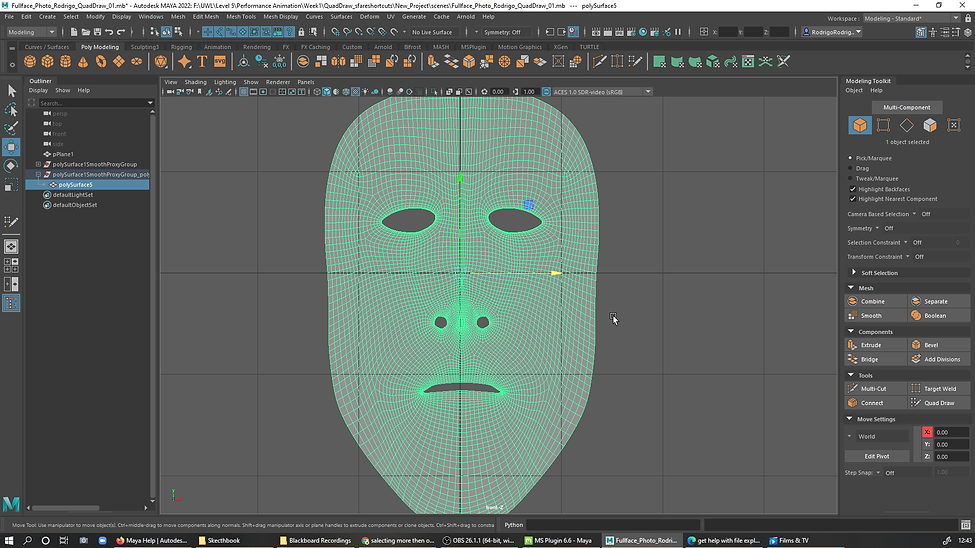Select Drag radio option
This screenshot has width=975, height=548.
pyautogui.click(x=851, y=168)
